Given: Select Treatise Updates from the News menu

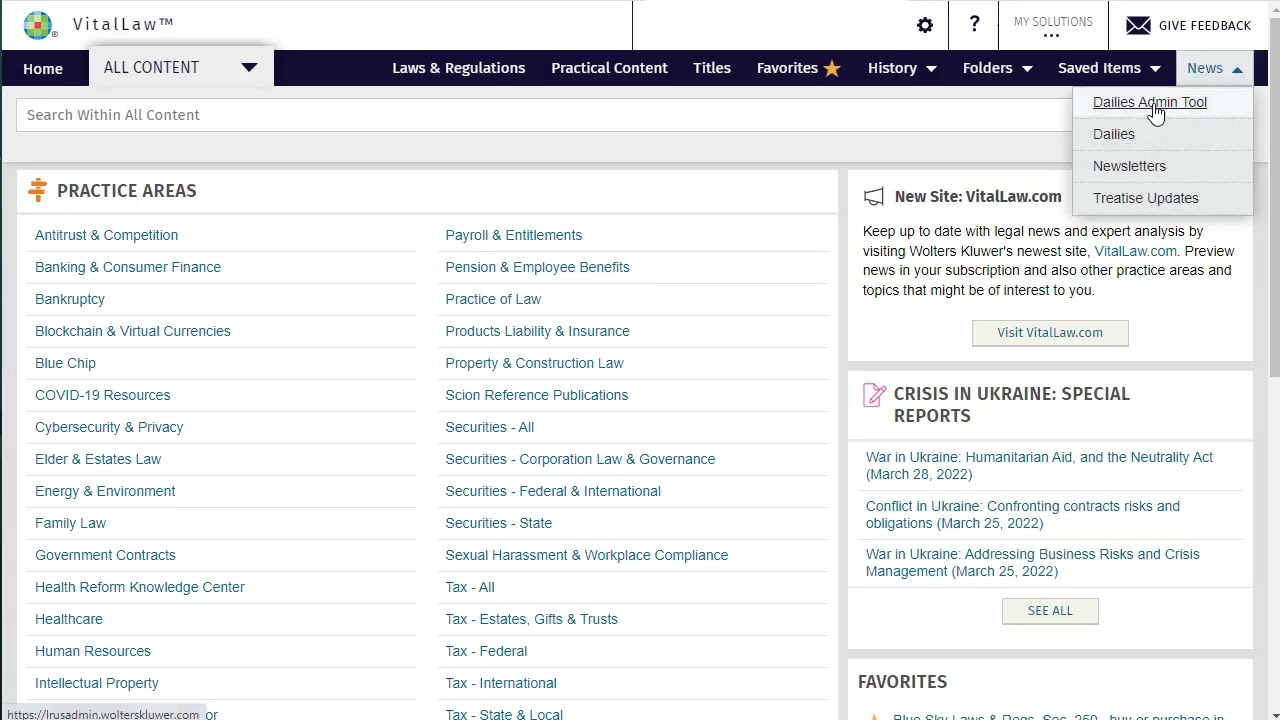Looking at the screenshot, I should [1146, 198].
